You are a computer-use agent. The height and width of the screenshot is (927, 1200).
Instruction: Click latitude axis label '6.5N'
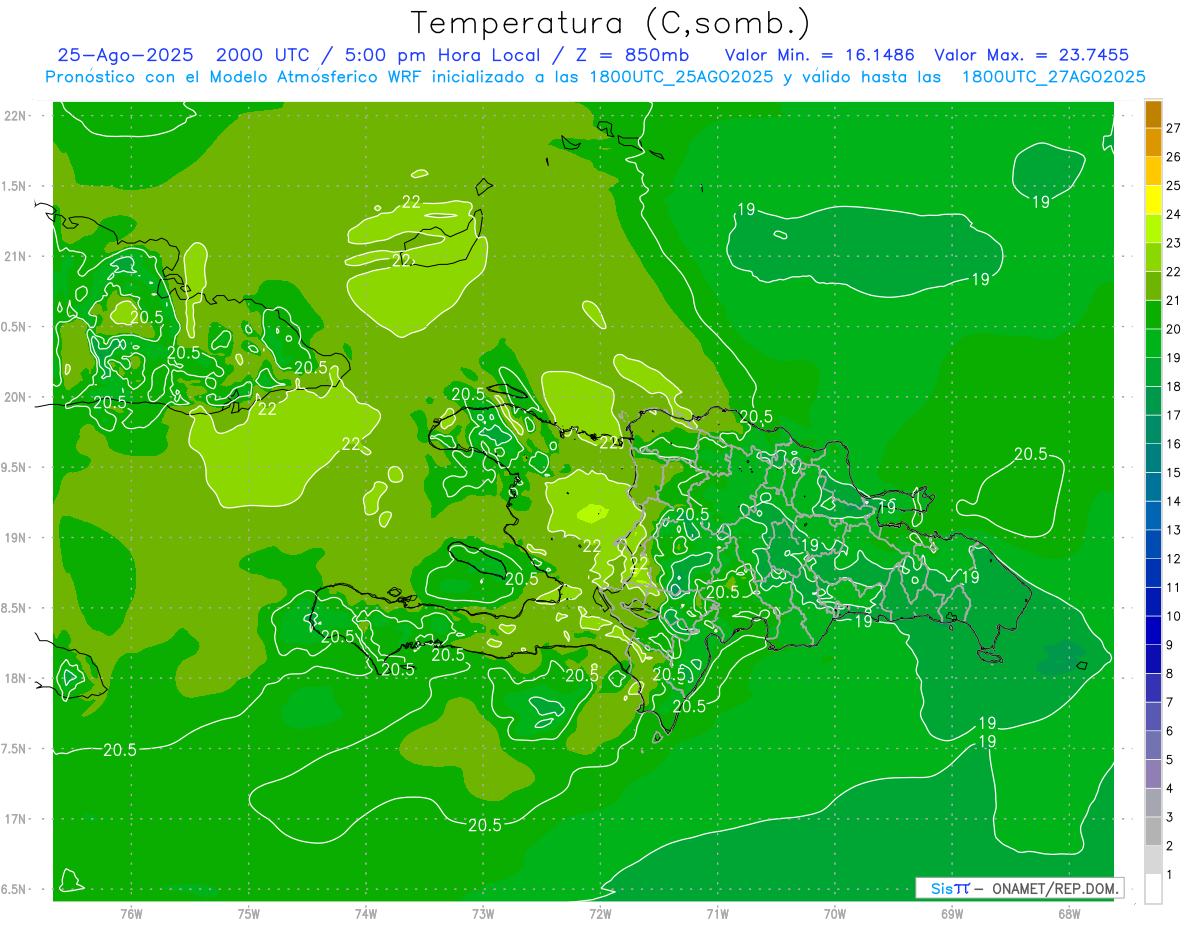click(15, 889)
